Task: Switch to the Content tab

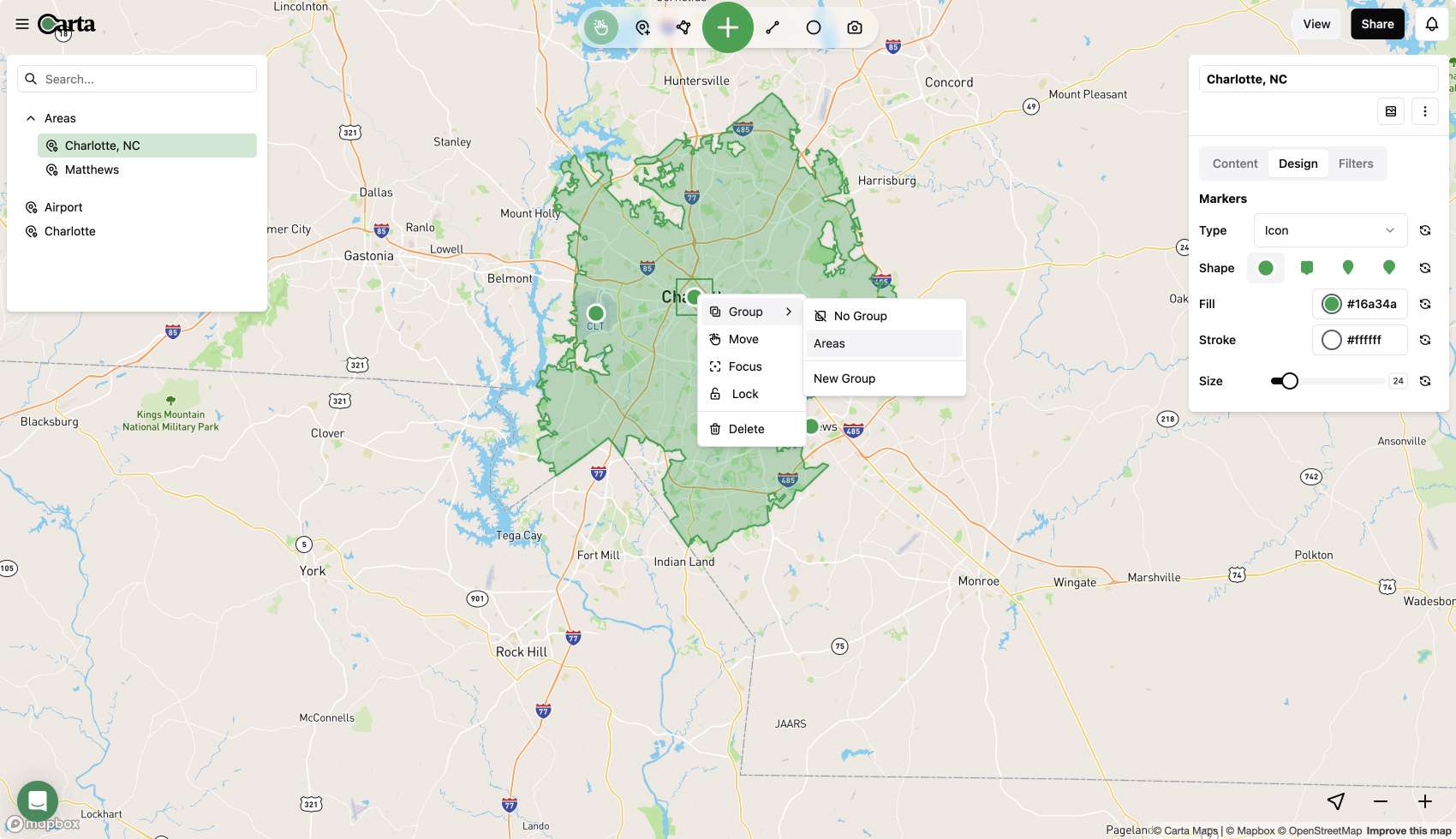Action: point(1233,163)
